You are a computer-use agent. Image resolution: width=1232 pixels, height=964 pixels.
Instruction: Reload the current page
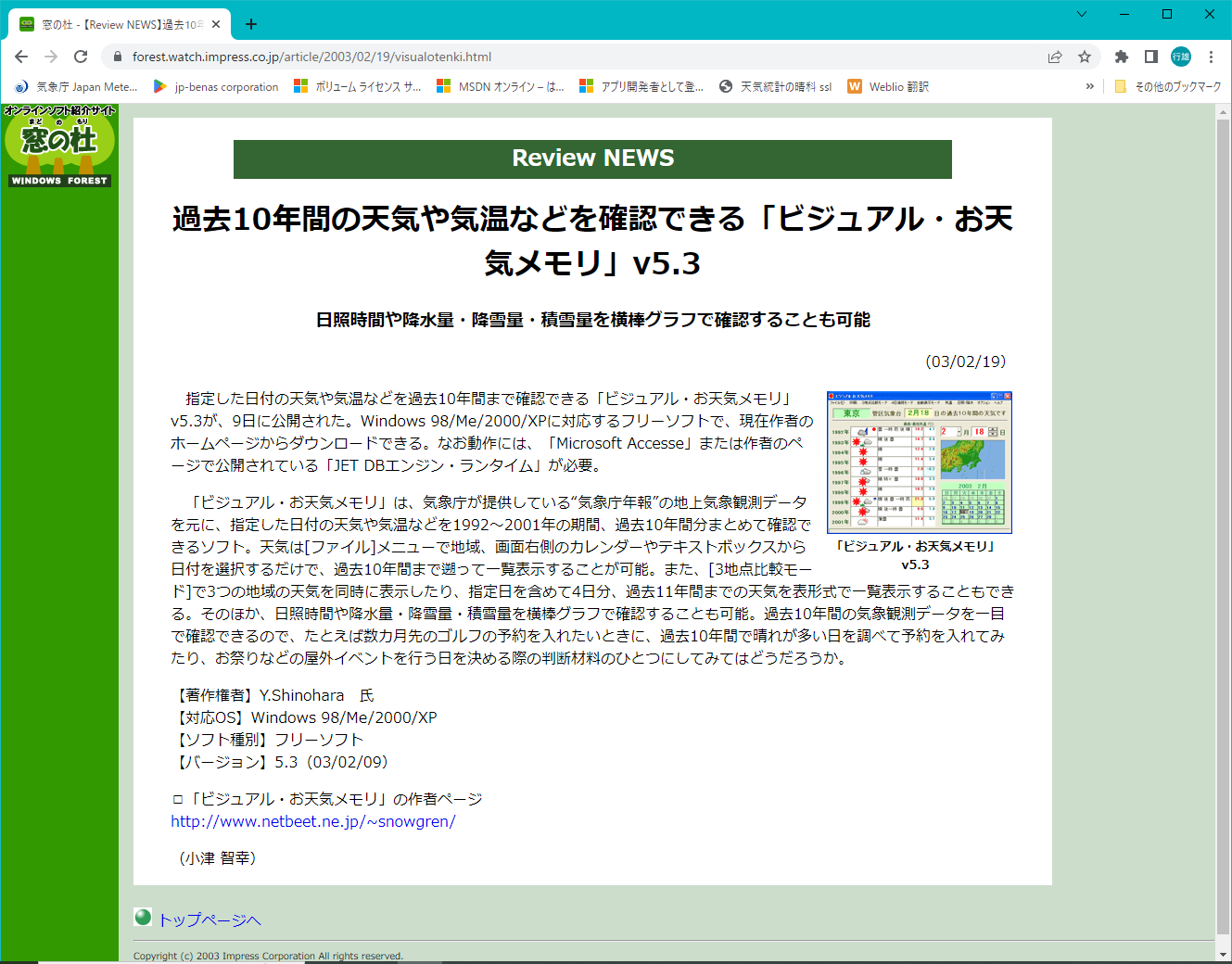tap(81, 57)
